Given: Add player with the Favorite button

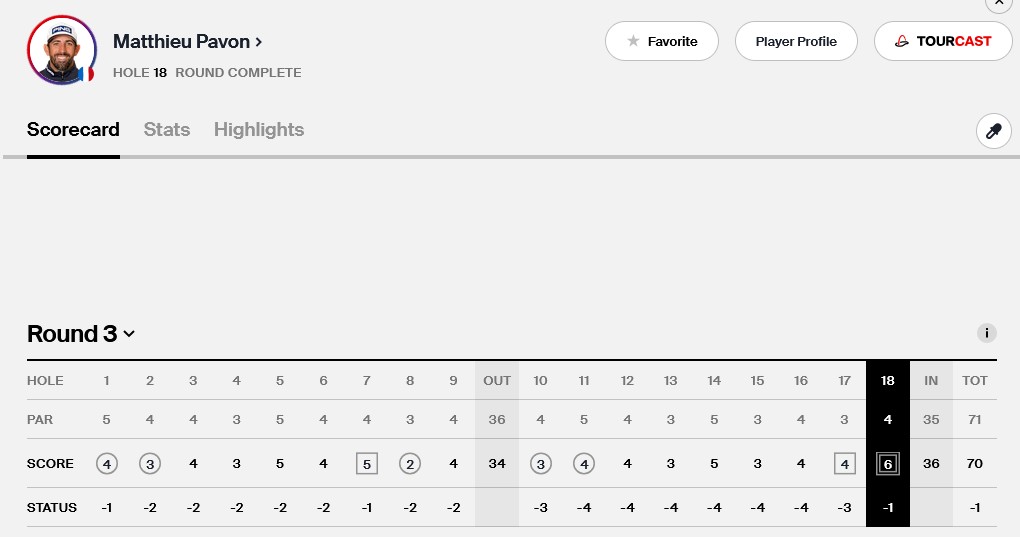Looking at the screenshot, I should tap(661, 41).
